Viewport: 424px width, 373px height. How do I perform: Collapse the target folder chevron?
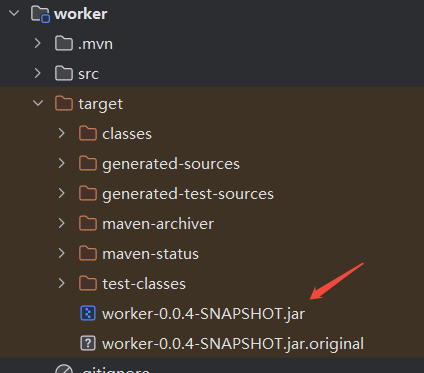click(38, 103)
